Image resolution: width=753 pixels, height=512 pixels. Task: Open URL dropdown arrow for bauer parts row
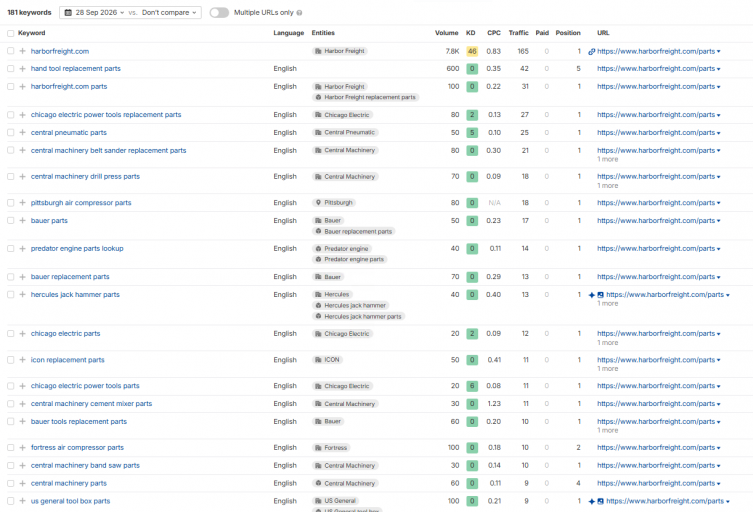click(718, 221)
